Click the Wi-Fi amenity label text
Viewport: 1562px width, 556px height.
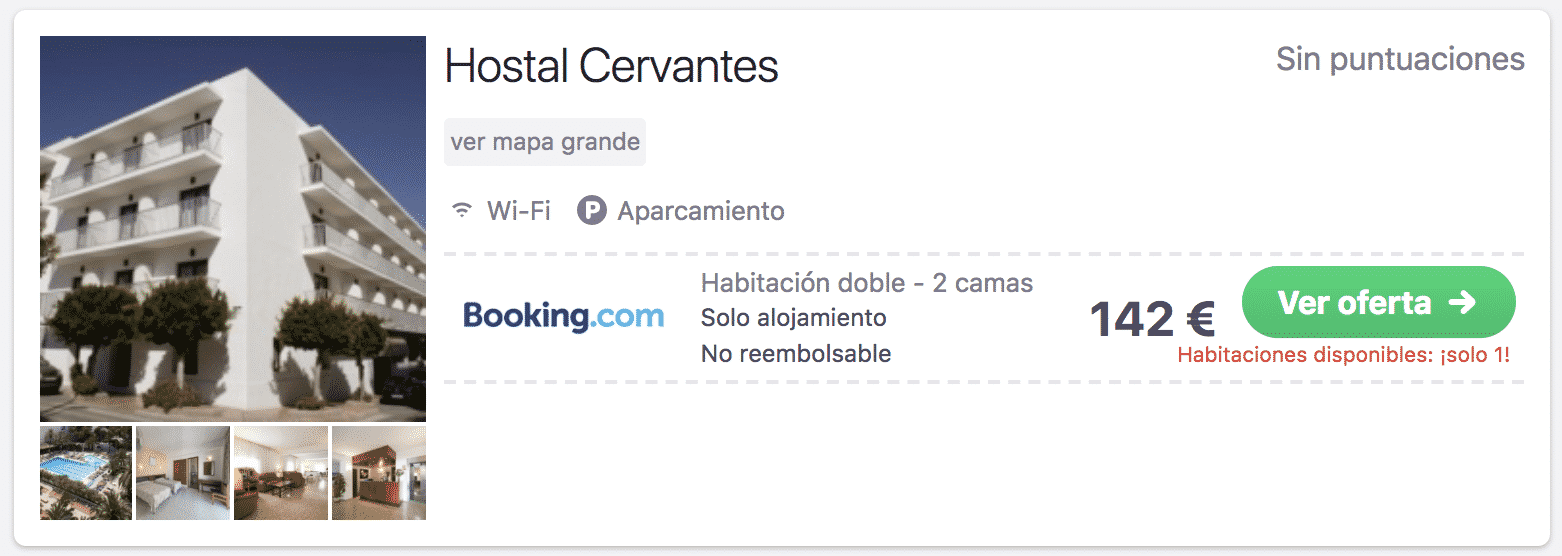[x=519, y=211]
